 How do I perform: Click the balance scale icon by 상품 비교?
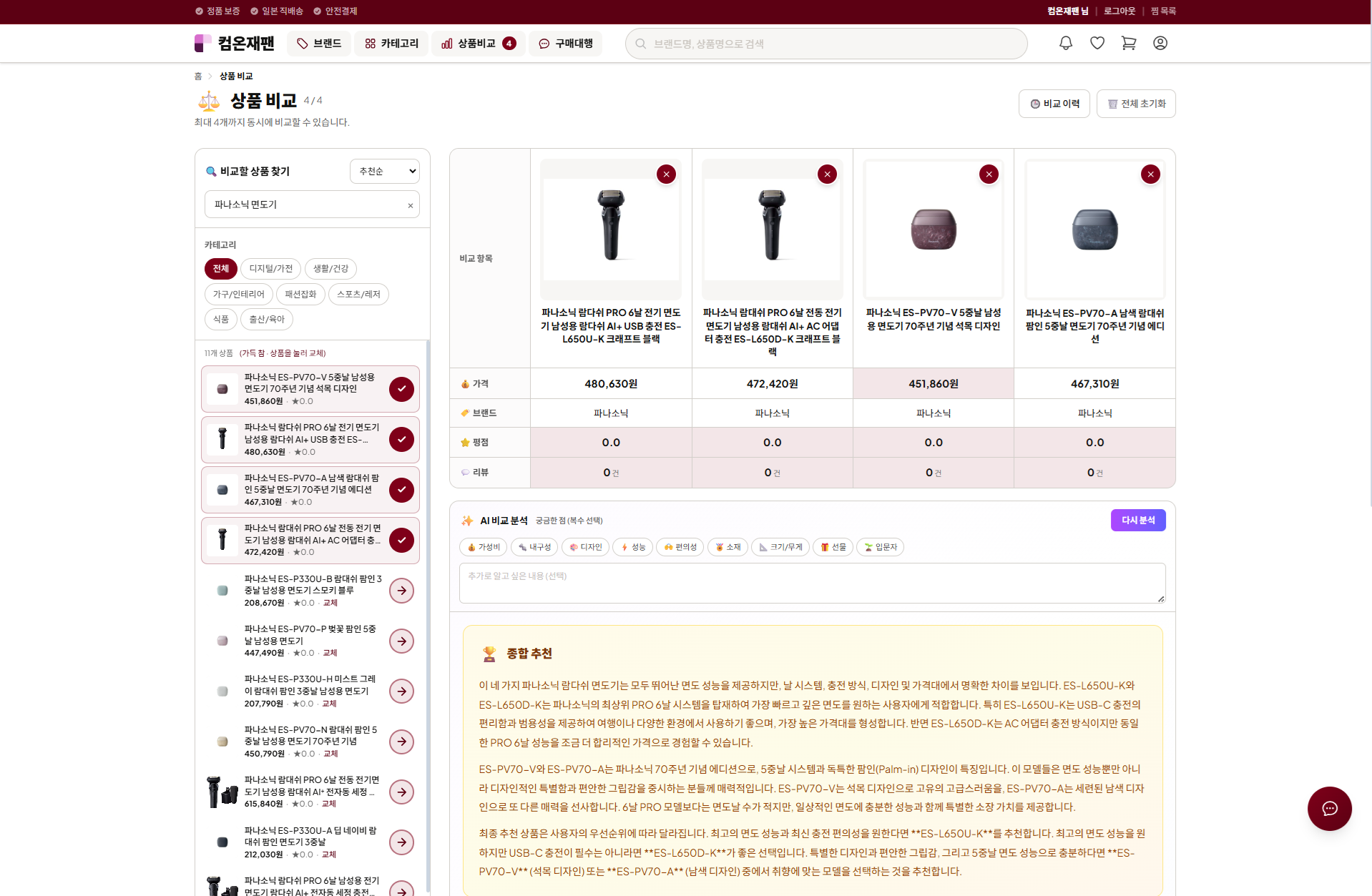click(x=209, y=102)
